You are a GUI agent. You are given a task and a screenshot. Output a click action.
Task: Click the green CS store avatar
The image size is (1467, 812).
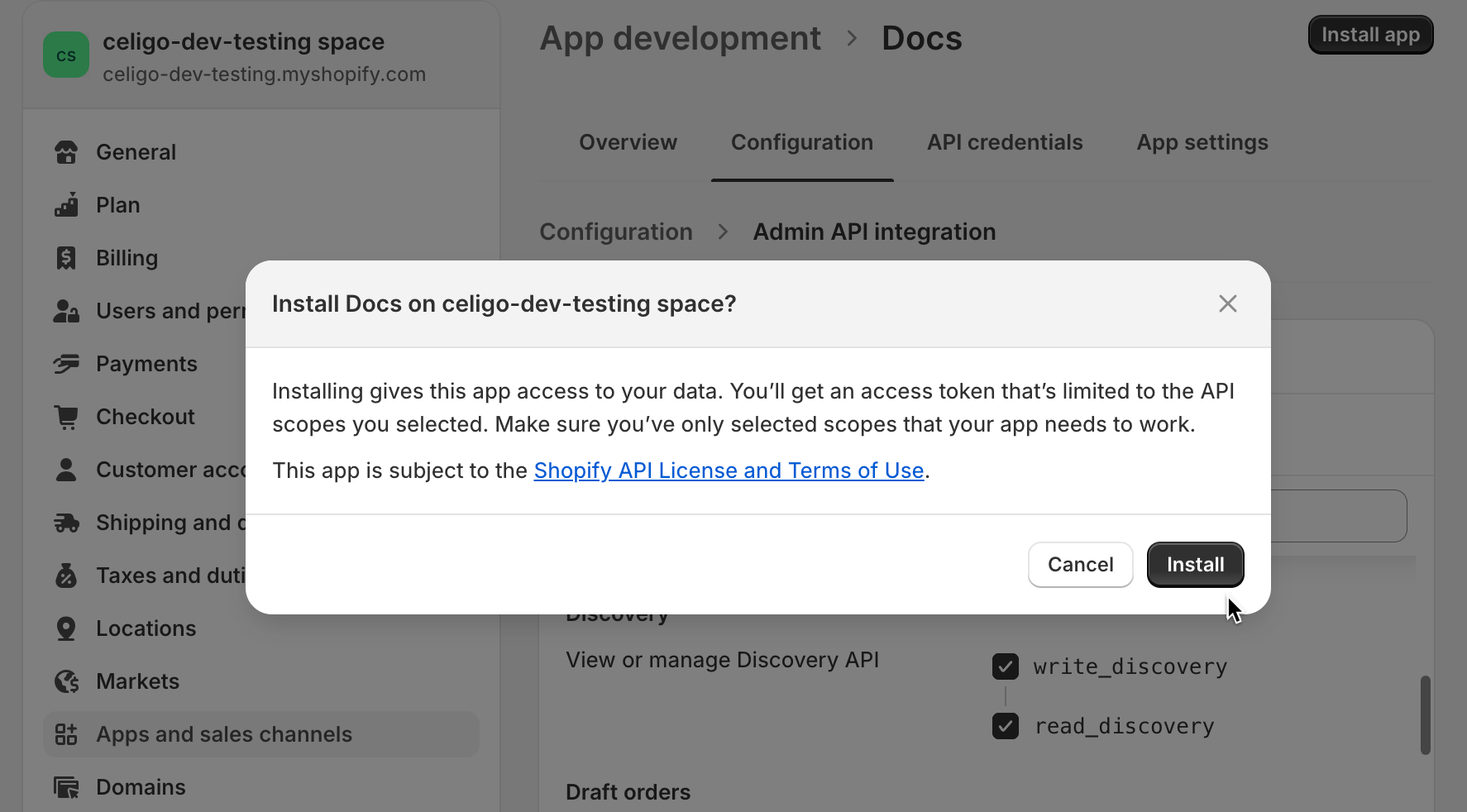[66, 55]
